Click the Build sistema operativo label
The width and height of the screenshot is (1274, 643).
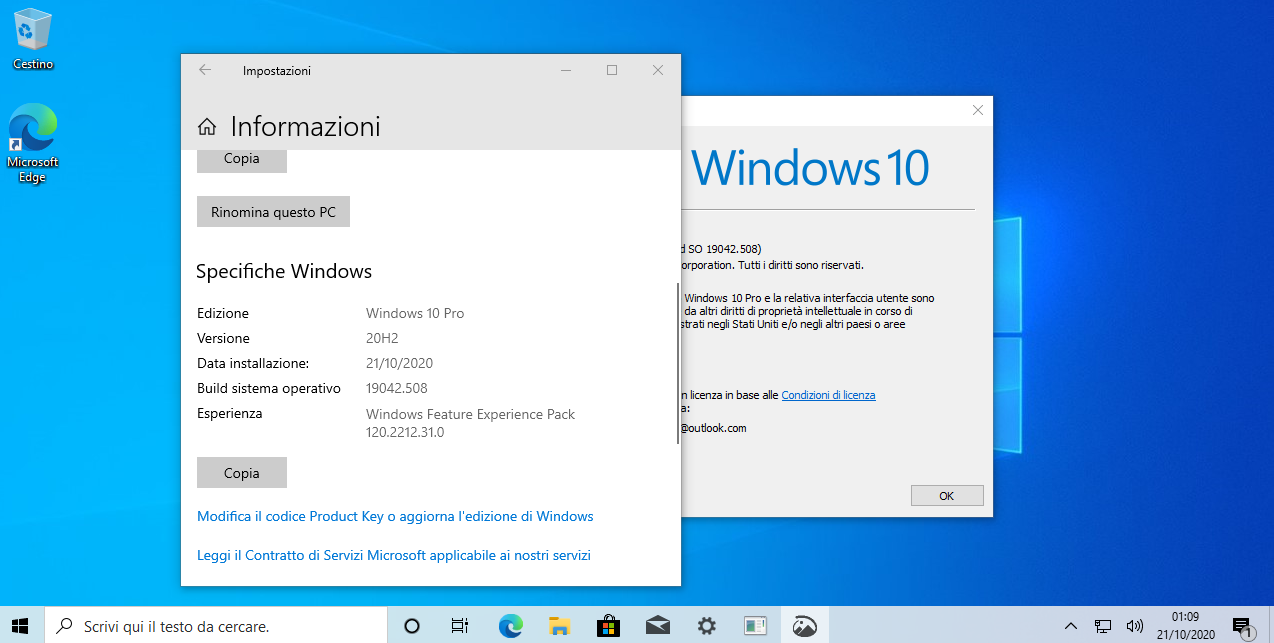pos(269,388)
